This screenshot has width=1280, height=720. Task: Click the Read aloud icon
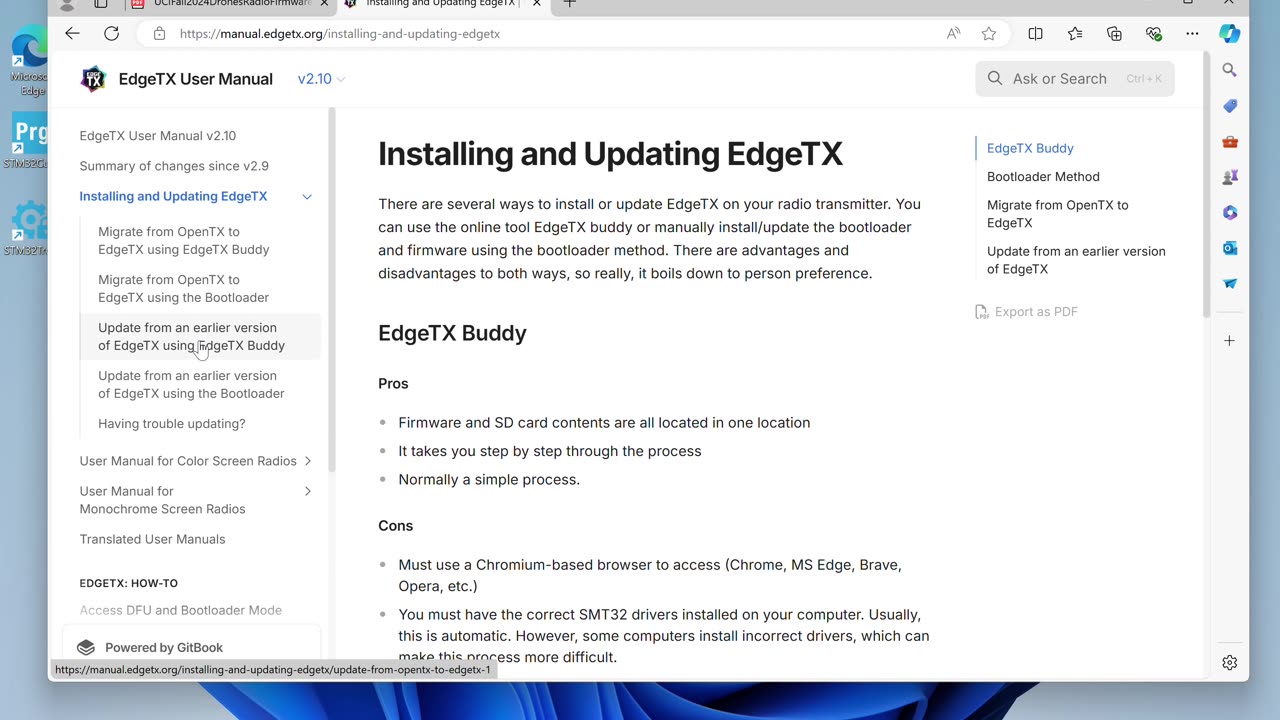pos(953,33)
